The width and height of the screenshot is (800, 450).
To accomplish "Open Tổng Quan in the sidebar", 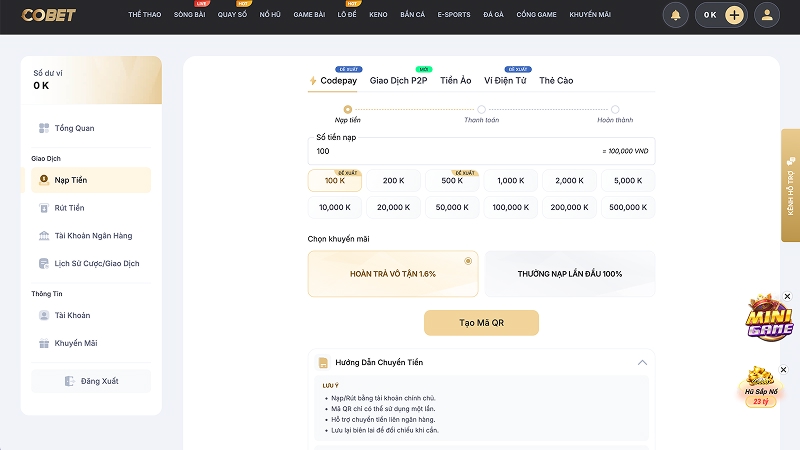I will [75, 128].
